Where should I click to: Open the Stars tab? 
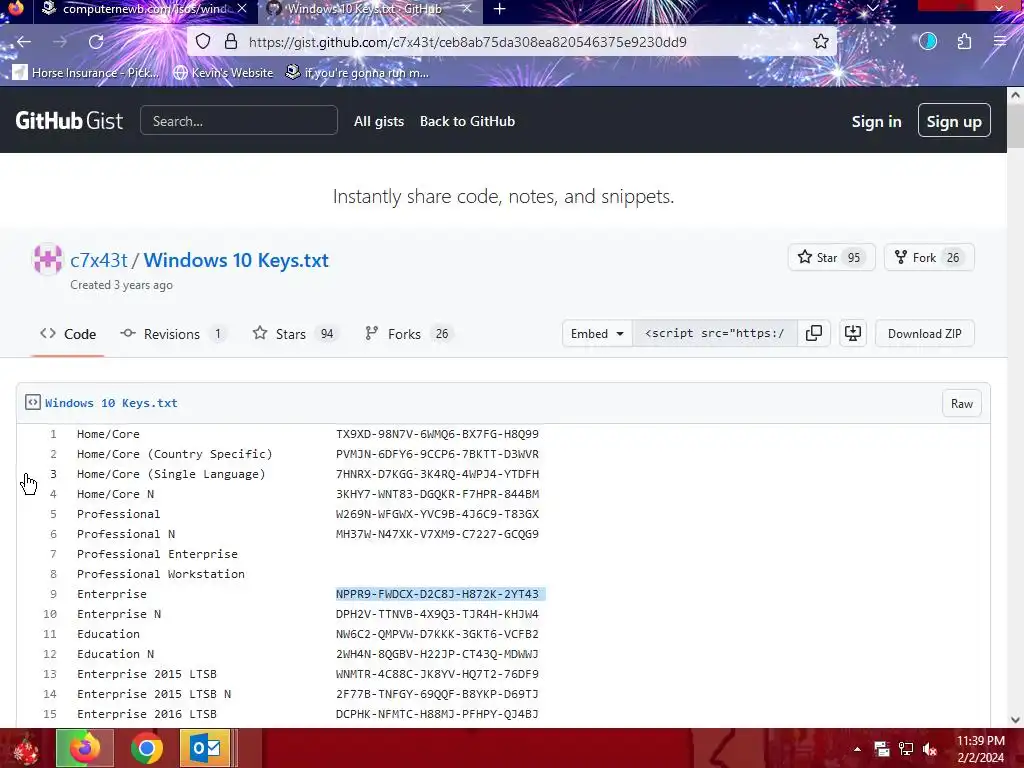pos(295,334)
